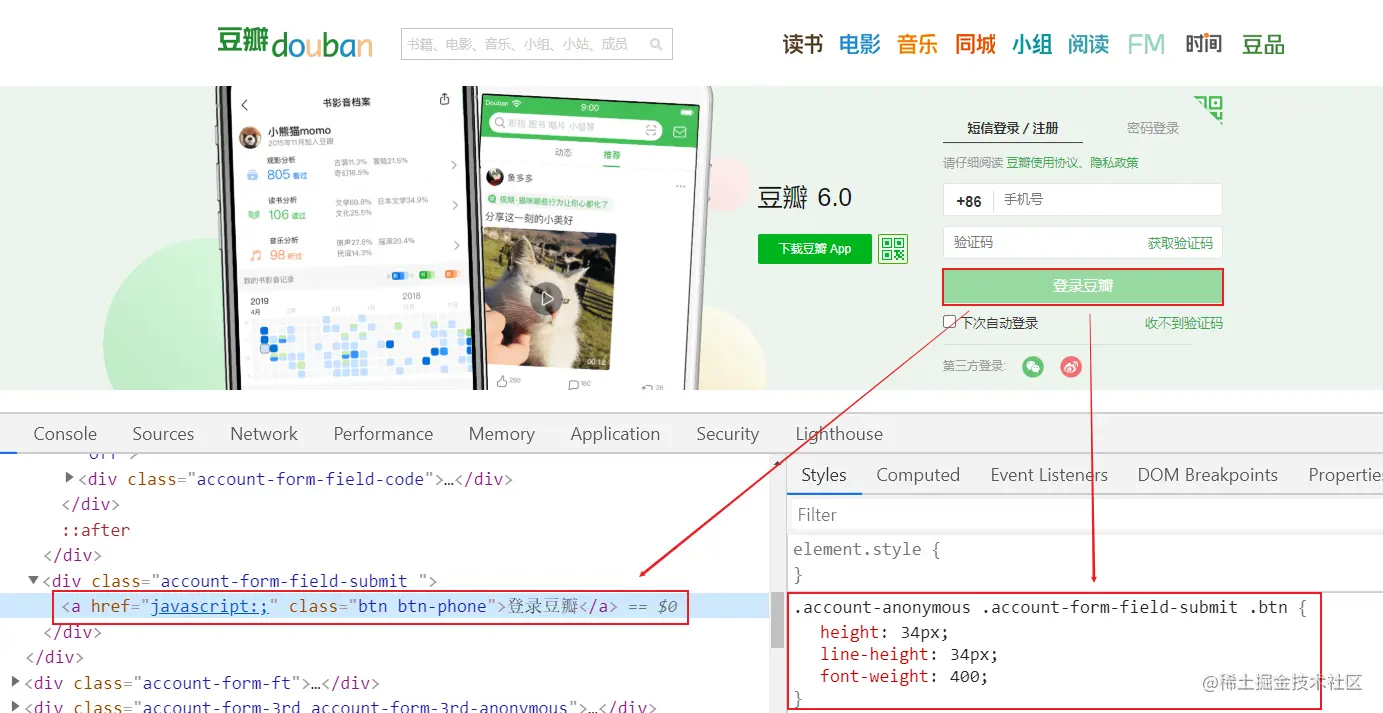Screen dimensions: 1383x713
Task: Open 阅读 in the navigation
Action: (x=1088, y=44)
